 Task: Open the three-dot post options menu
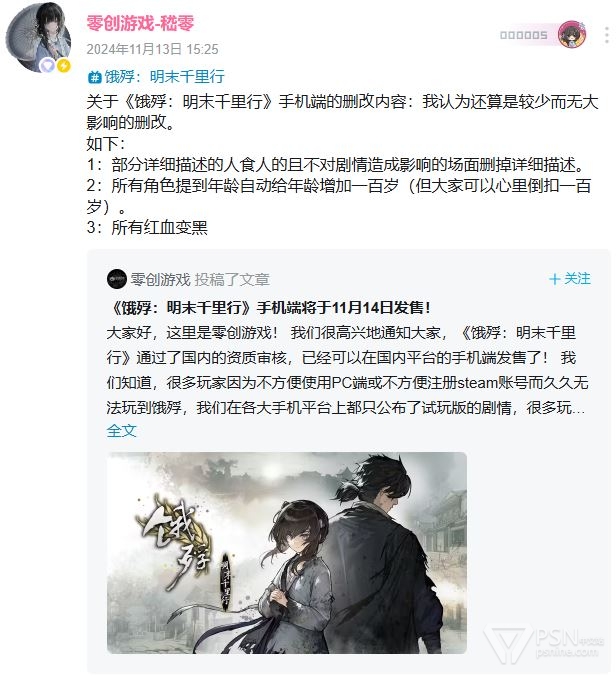pos(607,35)
